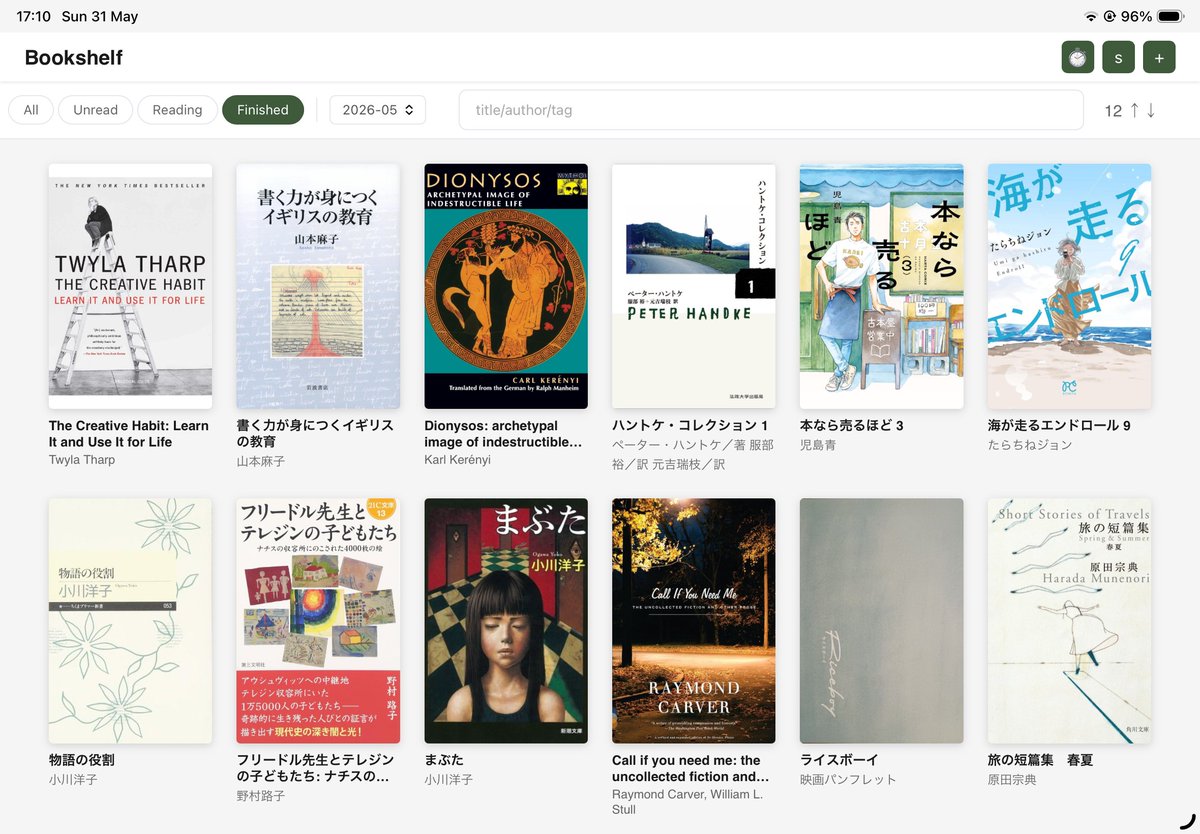Viewport: 1200px width, 834px height.
Task: Click the author name たらちねジョン
Action: click(1030, 445)
